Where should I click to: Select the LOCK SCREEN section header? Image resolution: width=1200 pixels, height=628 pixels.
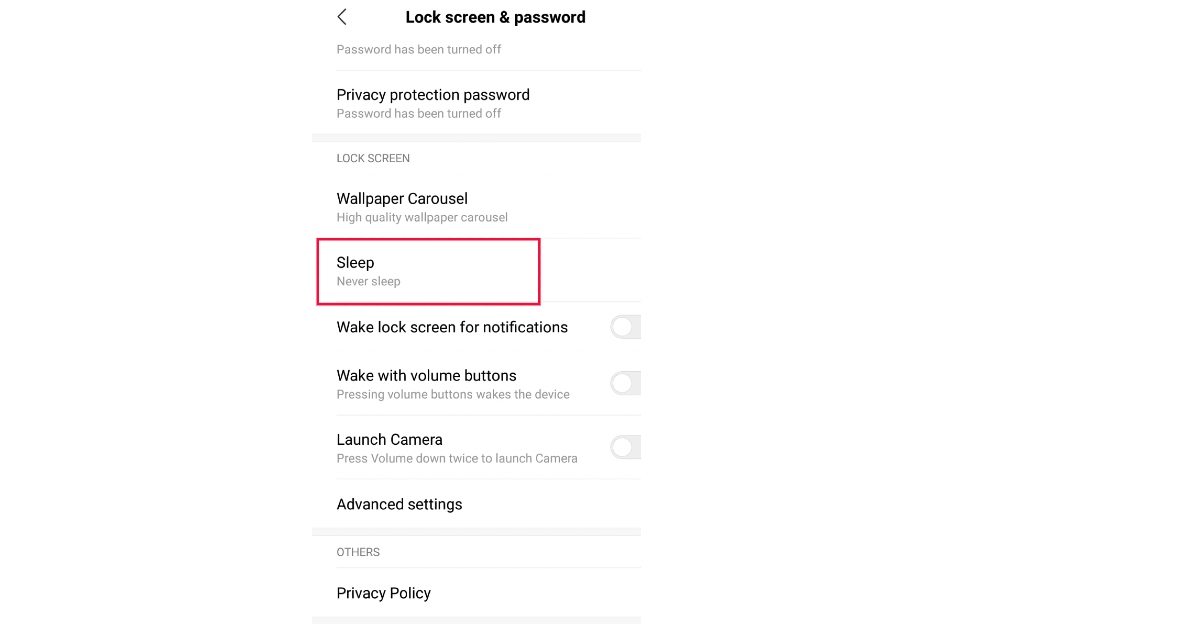click(373, 158)
